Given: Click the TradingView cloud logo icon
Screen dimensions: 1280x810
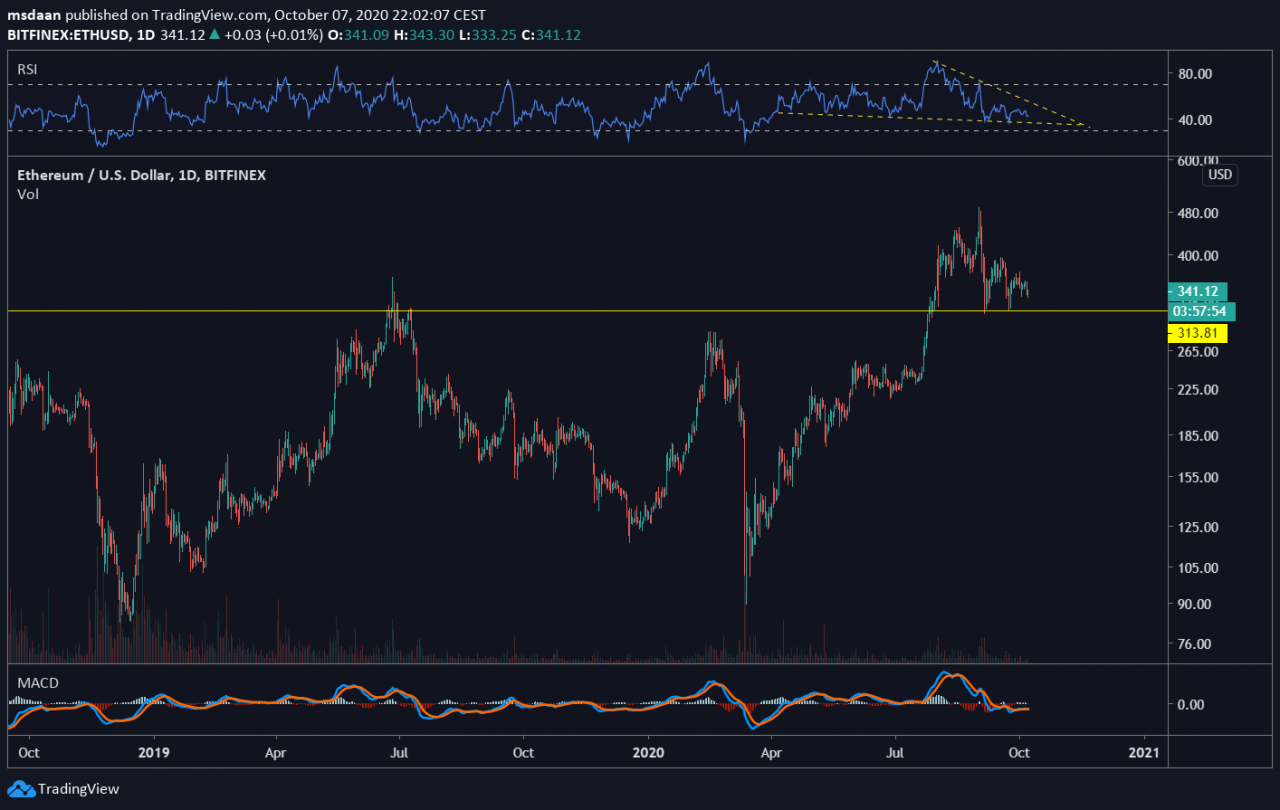Looking at the screenshot, I should click(x=21, y=789).
